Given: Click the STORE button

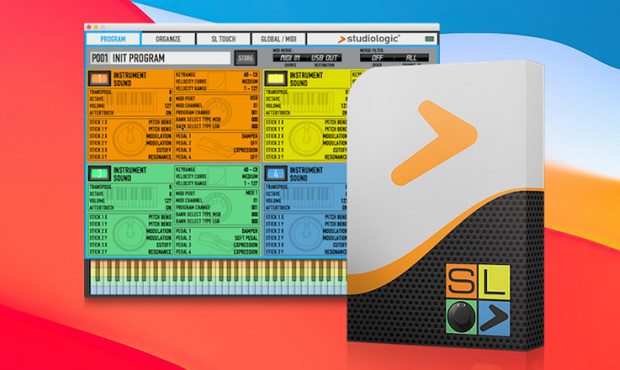Looking at the screenshot, I should [x=246, y=58].
